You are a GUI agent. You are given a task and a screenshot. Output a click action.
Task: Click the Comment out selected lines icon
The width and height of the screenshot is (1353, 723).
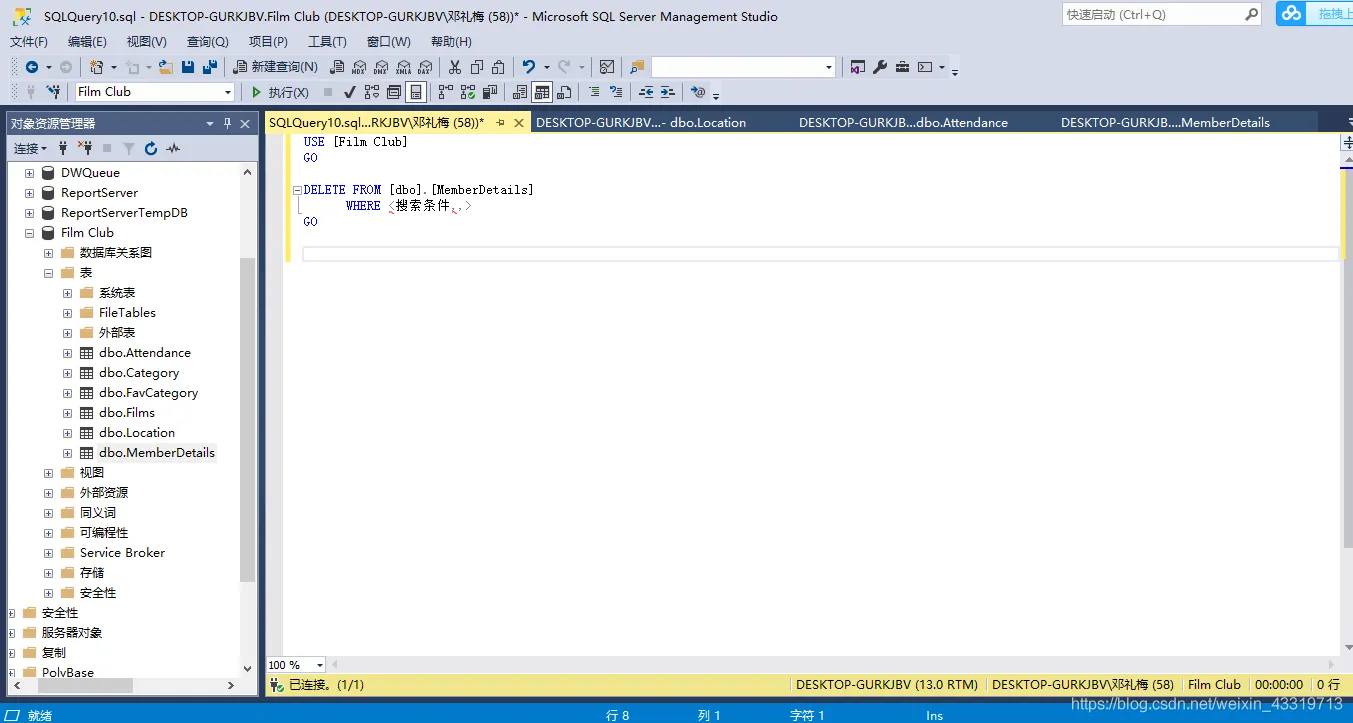(x=594, y=92)
